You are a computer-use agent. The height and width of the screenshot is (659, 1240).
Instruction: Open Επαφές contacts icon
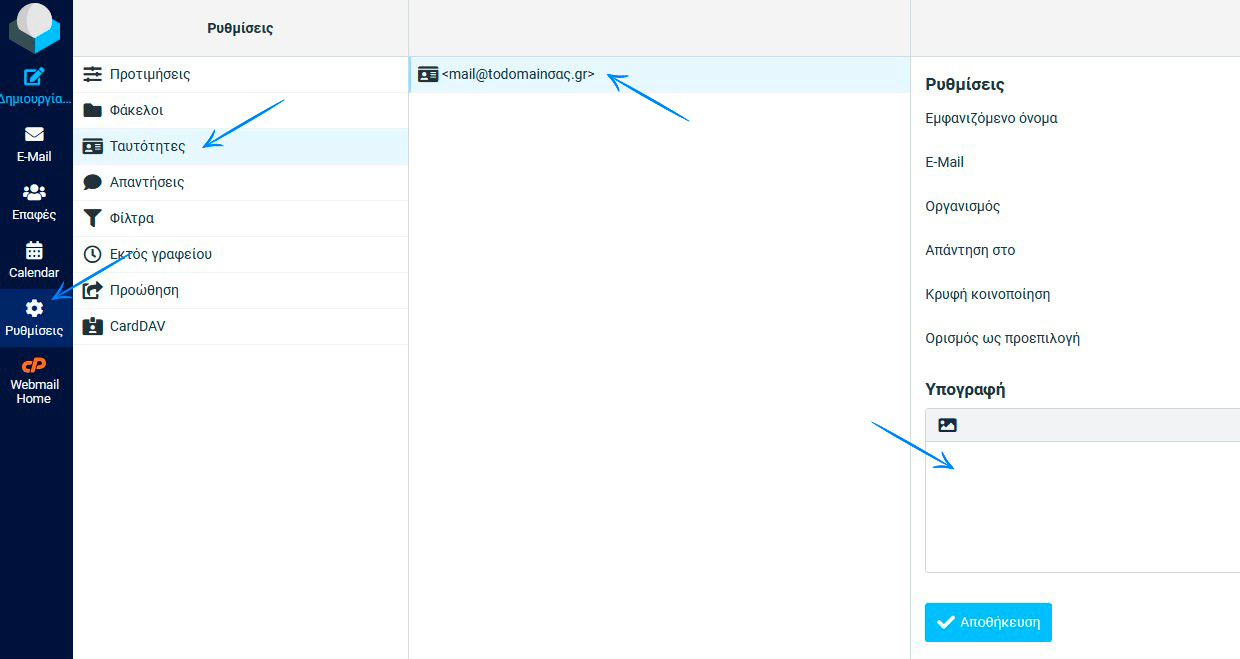(34, 193)
